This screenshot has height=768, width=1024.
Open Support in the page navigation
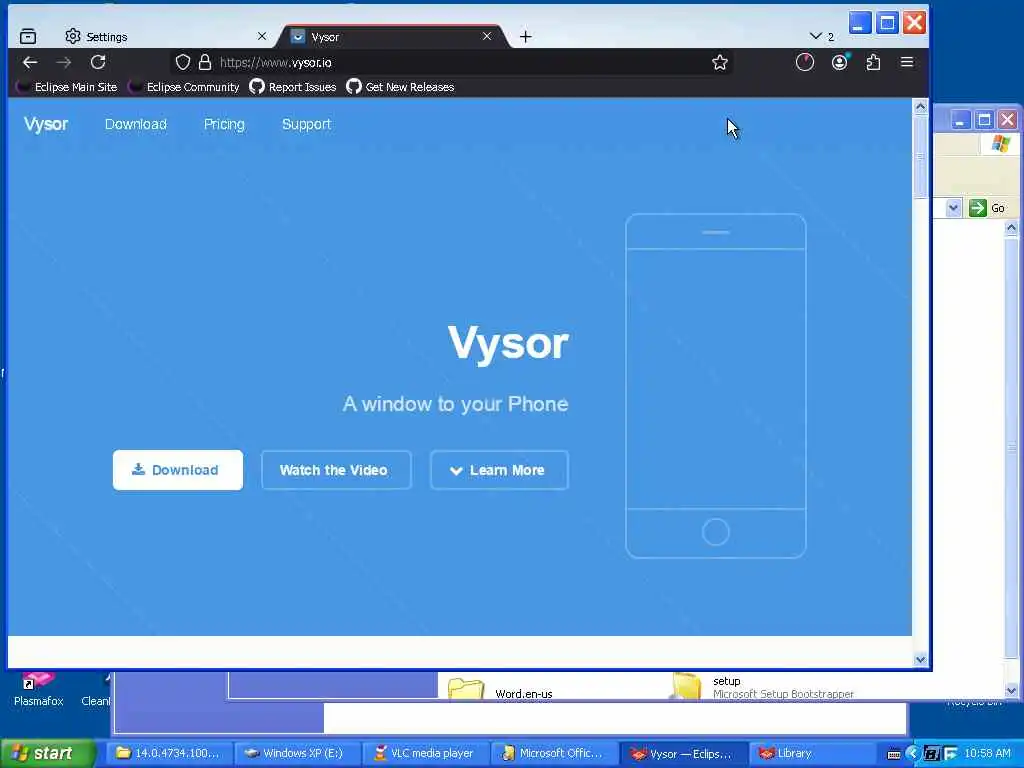click(306, 124)
